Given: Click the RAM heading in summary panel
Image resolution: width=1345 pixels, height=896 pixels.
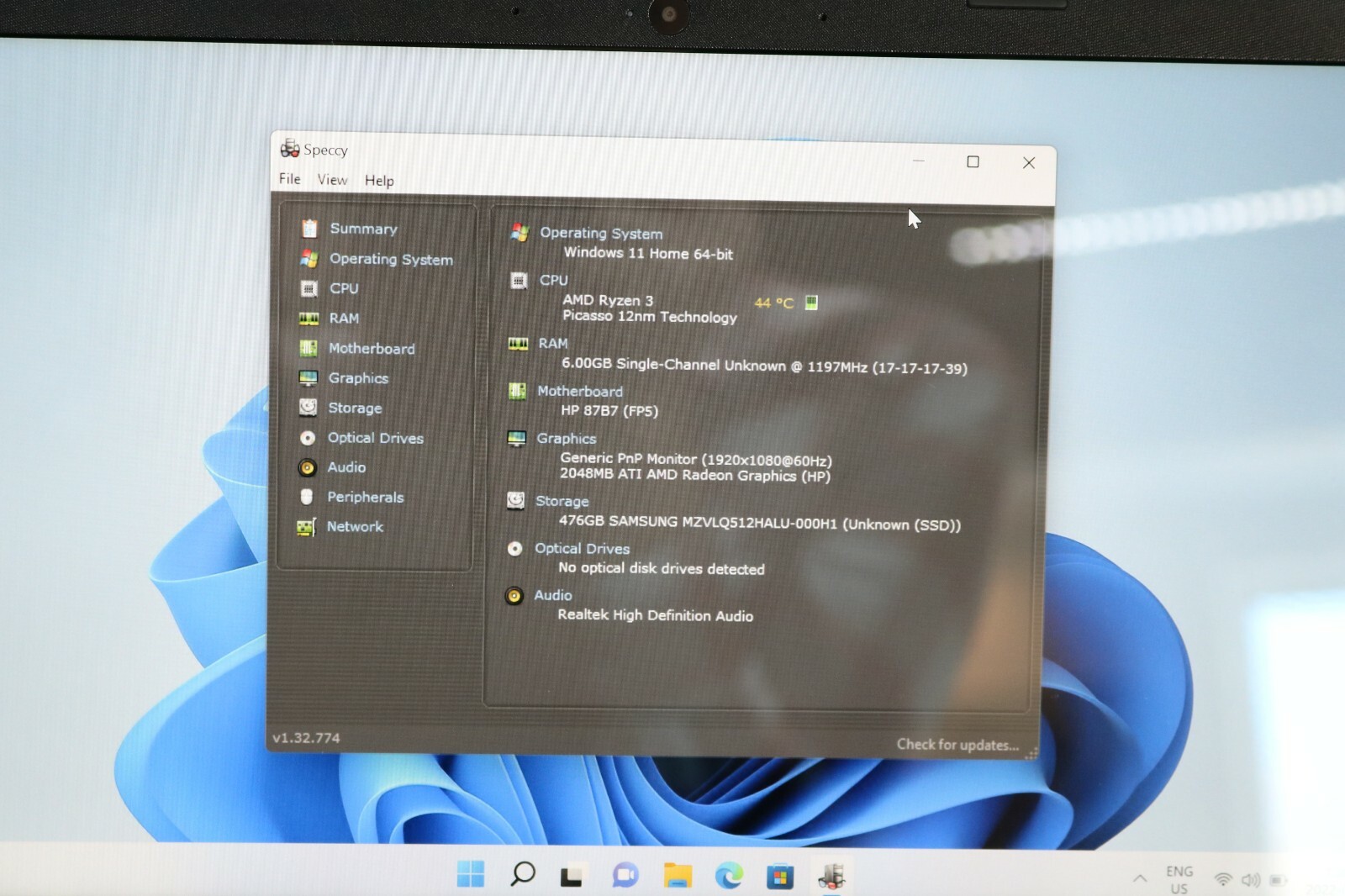Looking at the screenshot, I should (553, 344).
